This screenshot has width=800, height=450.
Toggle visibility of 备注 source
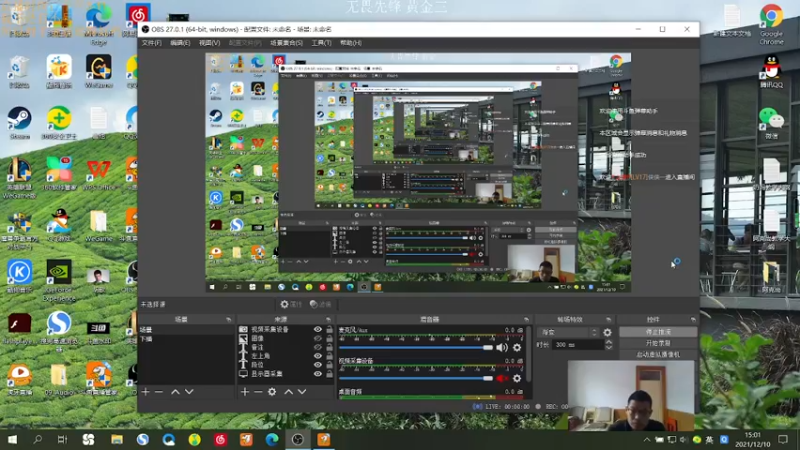point(317,347)
